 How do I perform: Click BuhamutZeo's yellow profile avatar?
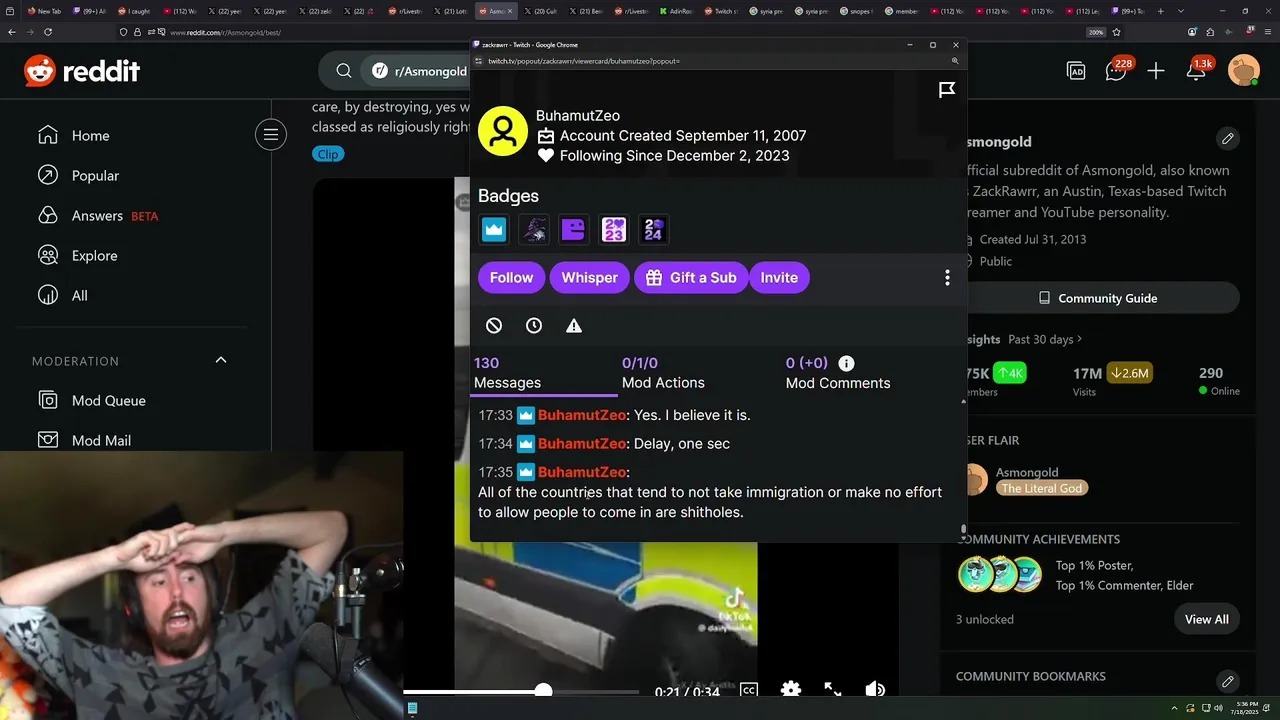tap(503, 131)
